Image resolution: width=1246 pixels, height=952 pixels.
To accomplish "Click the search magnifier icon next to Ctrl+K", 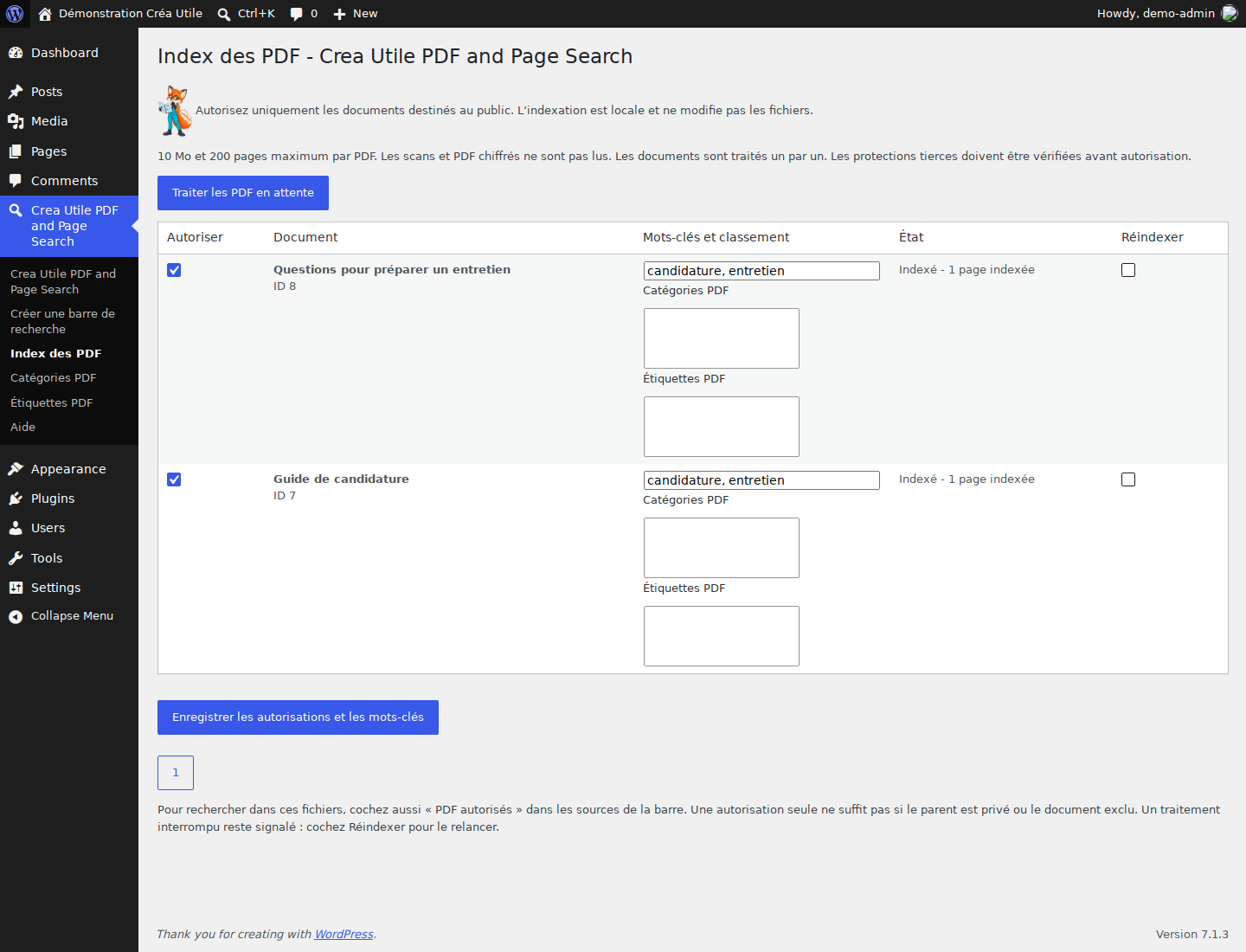I will pos(224,14).
